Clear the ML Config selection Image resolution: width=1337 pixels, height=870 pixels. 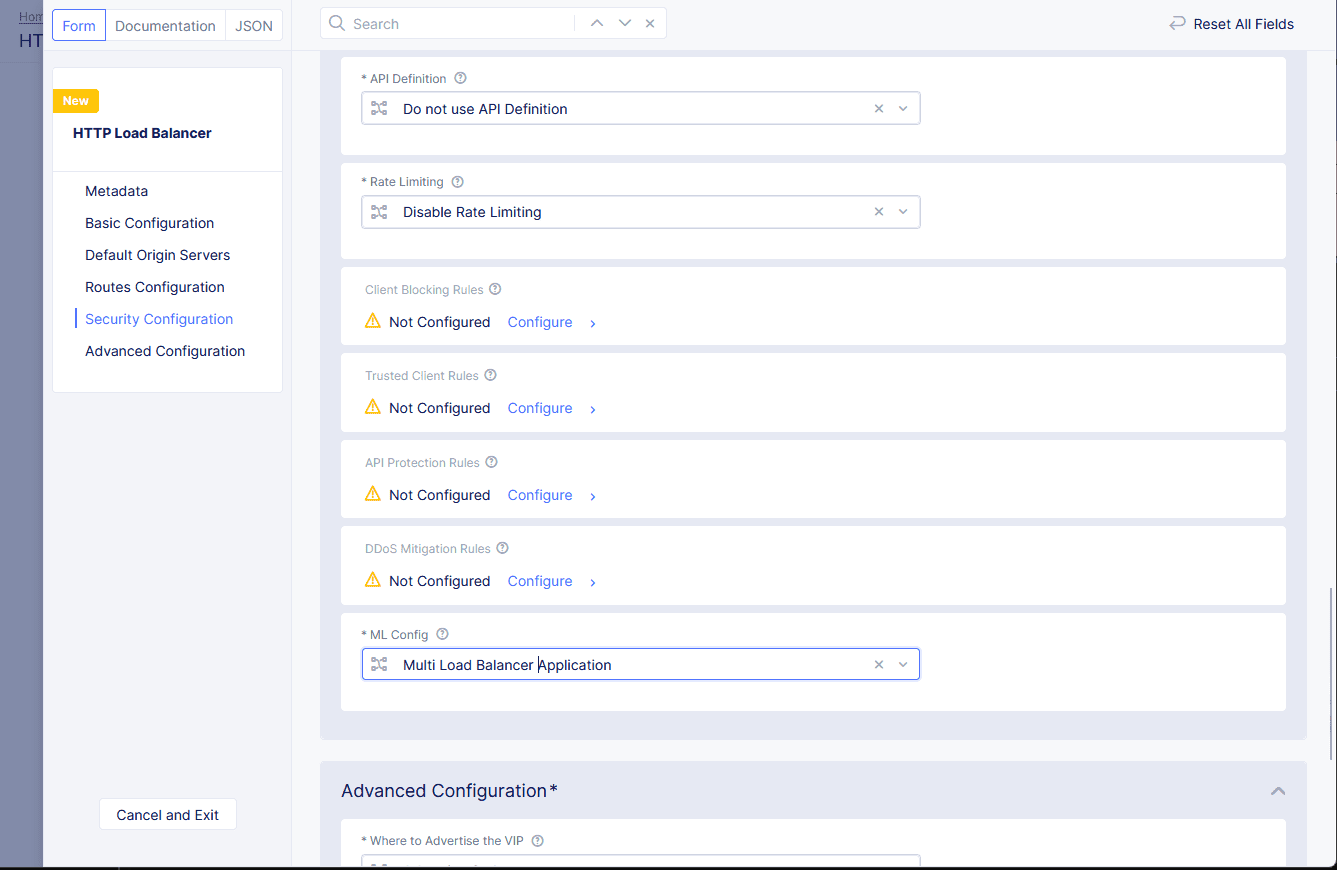879,665
